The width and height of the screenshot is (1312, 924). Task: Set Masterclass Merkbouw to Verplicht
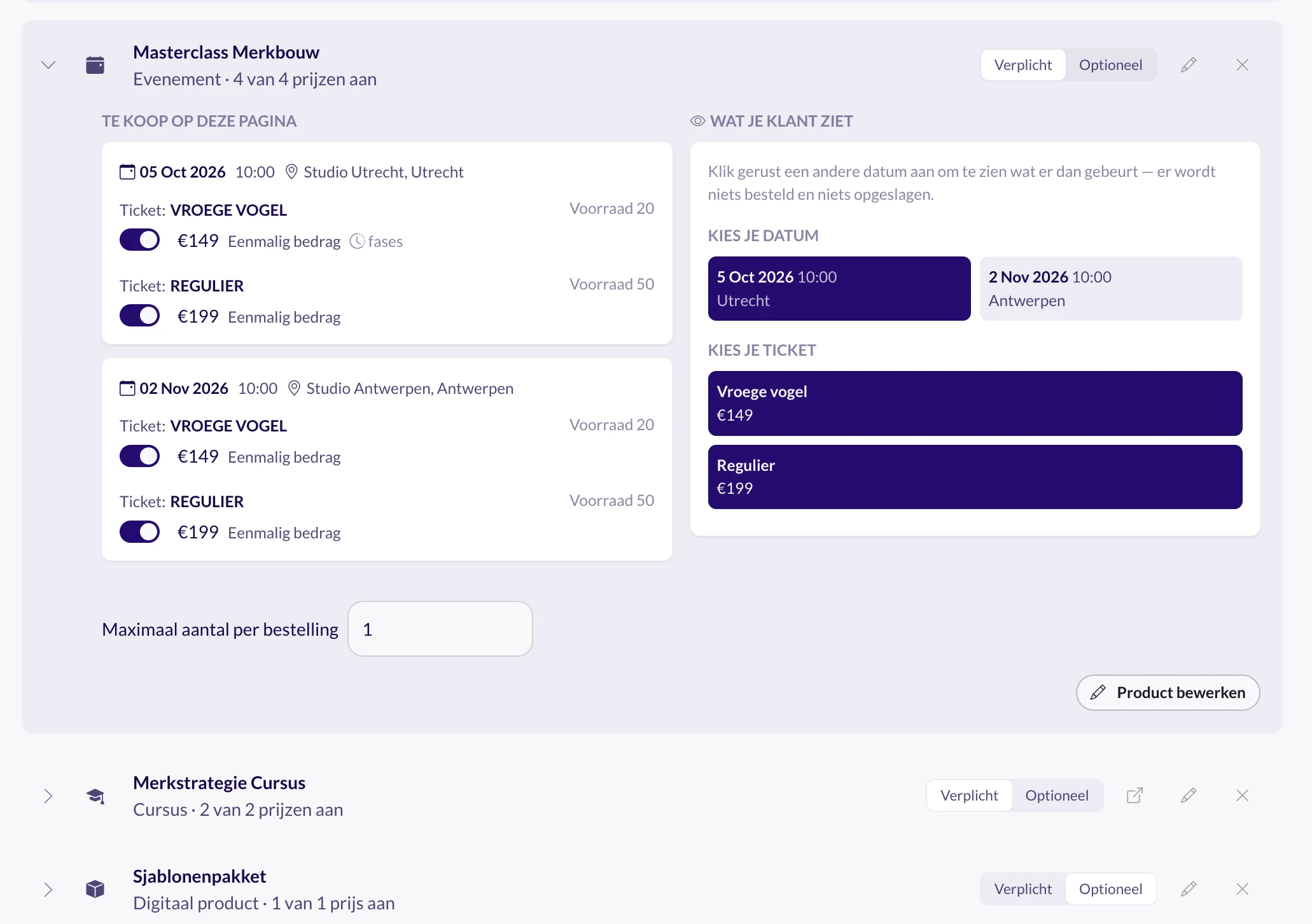[x=1023, y=65]
